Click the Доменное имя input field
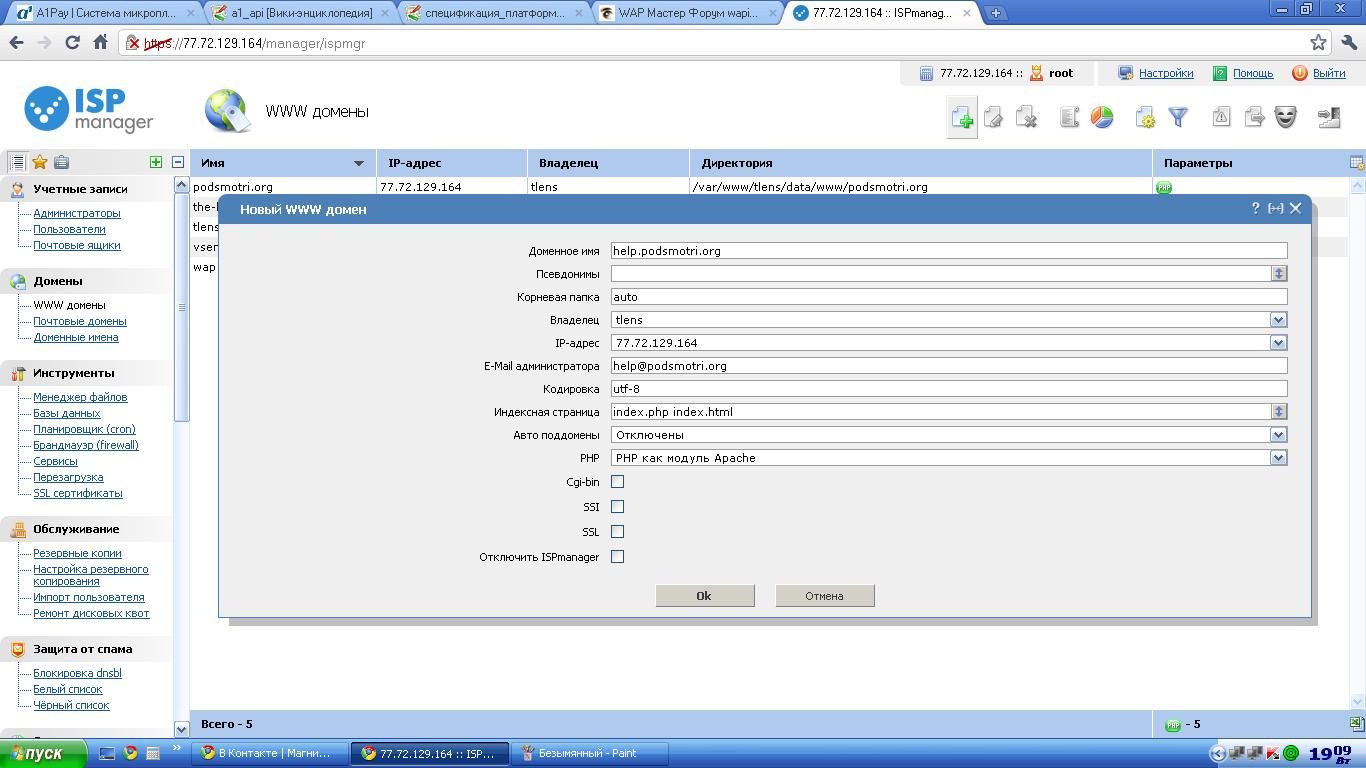1366x768 pixels. coord(948,251)
